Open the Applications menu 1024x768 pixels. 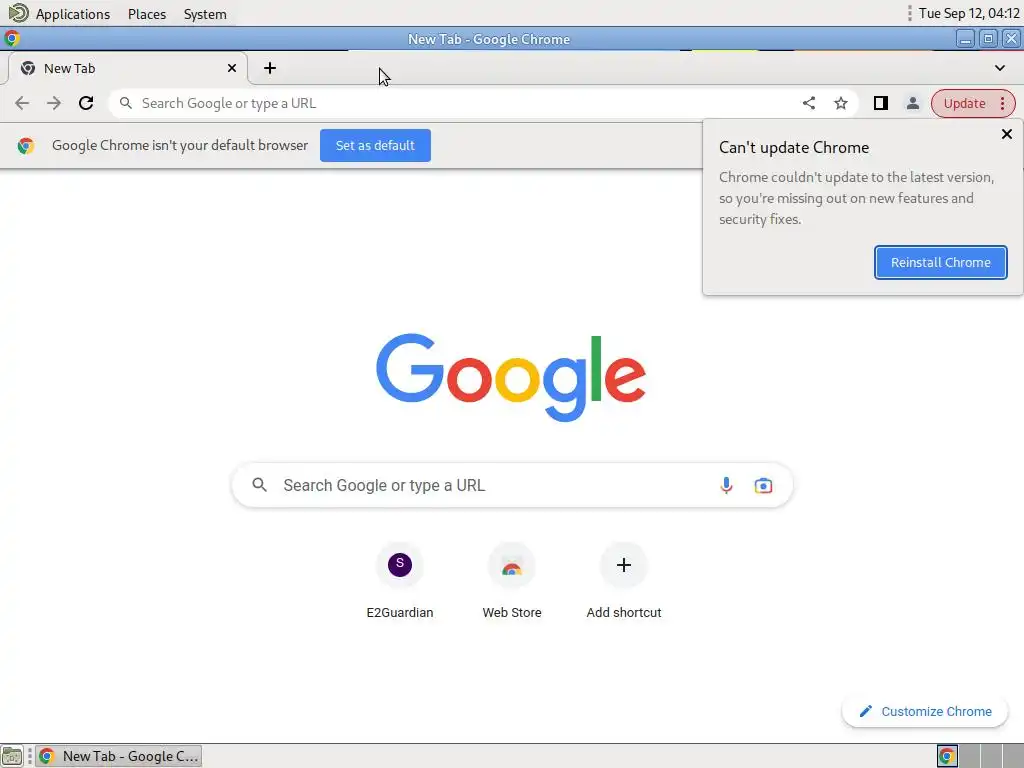(x=72, y=14)
